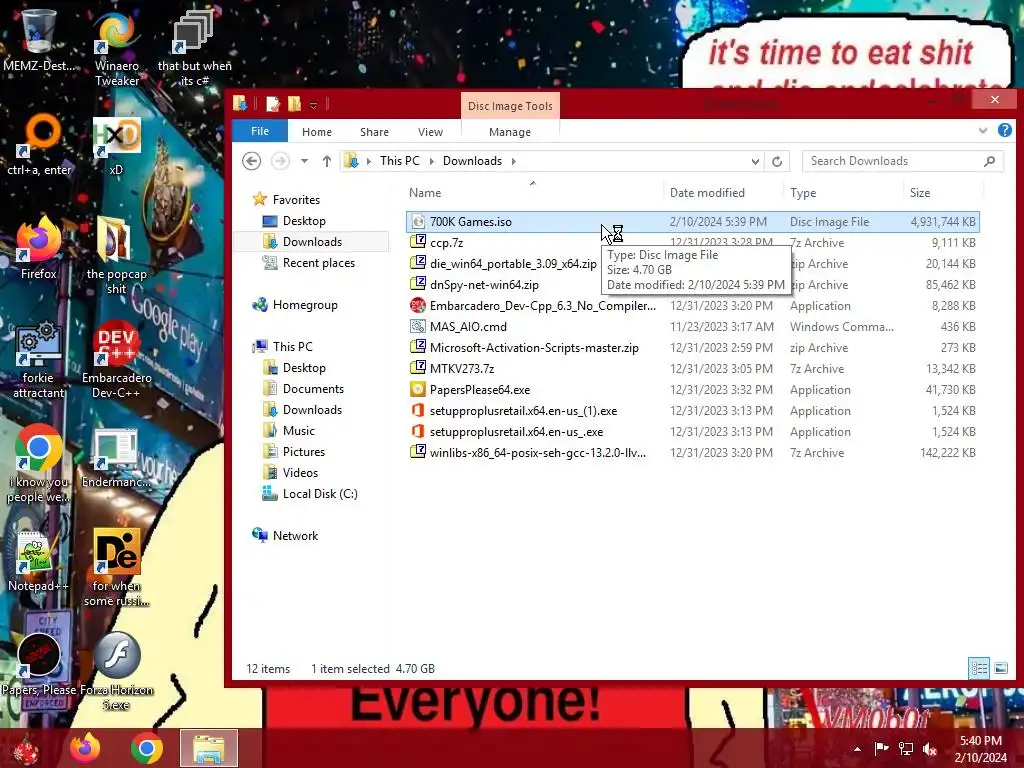
Task: Open the MEMZ-Dest... recycle bin desktop icon
Action: (x=39, y=40)
